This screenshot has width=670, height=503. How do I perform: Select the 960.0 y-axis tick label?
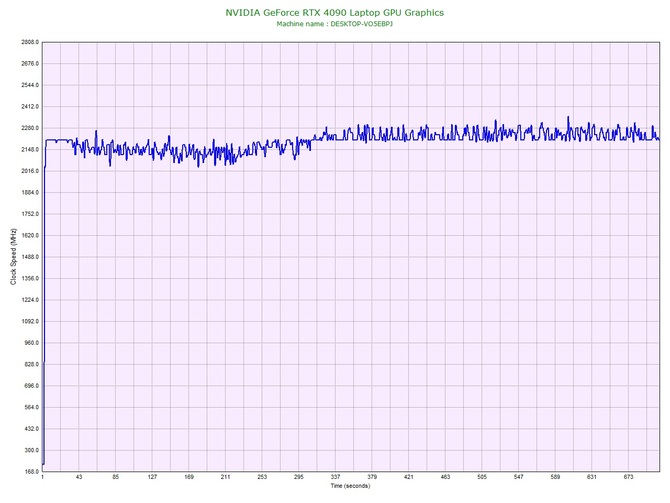(31, 343)
